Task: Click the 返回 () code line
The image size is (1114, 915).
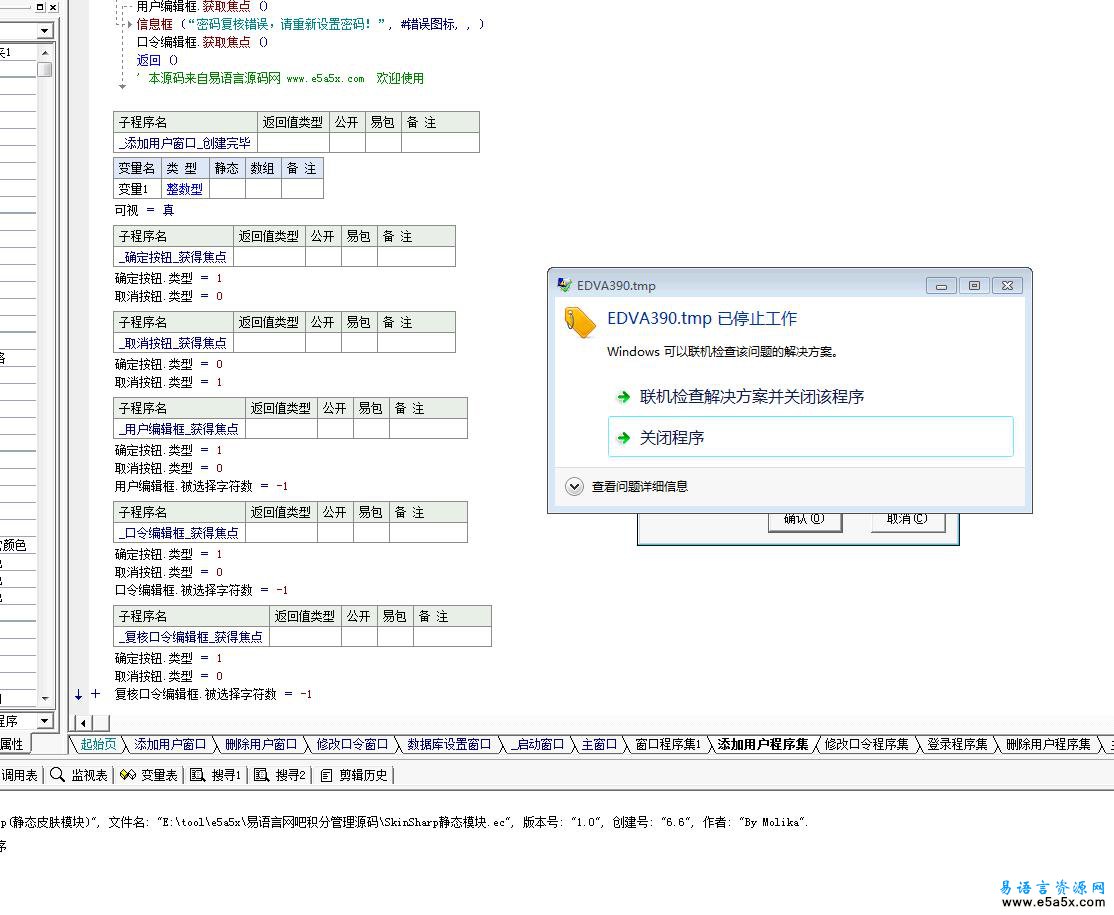Action: tap(157, 60)
